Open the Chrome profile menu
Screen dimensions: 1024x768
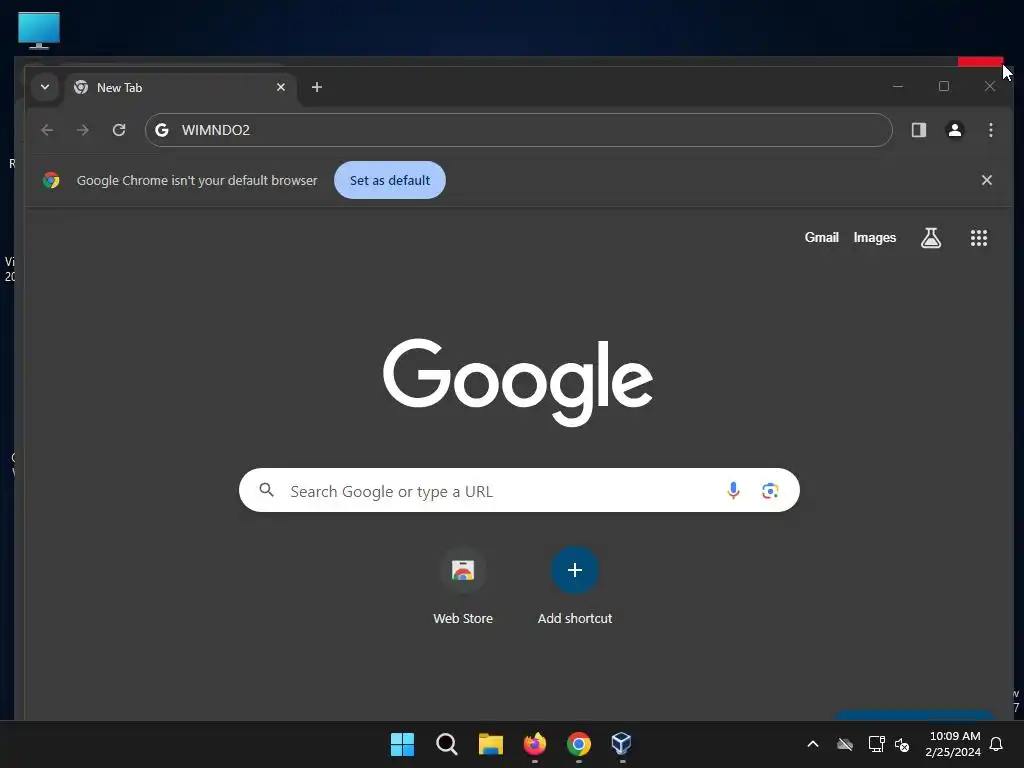pyautogui.click(x=955, y=130)
